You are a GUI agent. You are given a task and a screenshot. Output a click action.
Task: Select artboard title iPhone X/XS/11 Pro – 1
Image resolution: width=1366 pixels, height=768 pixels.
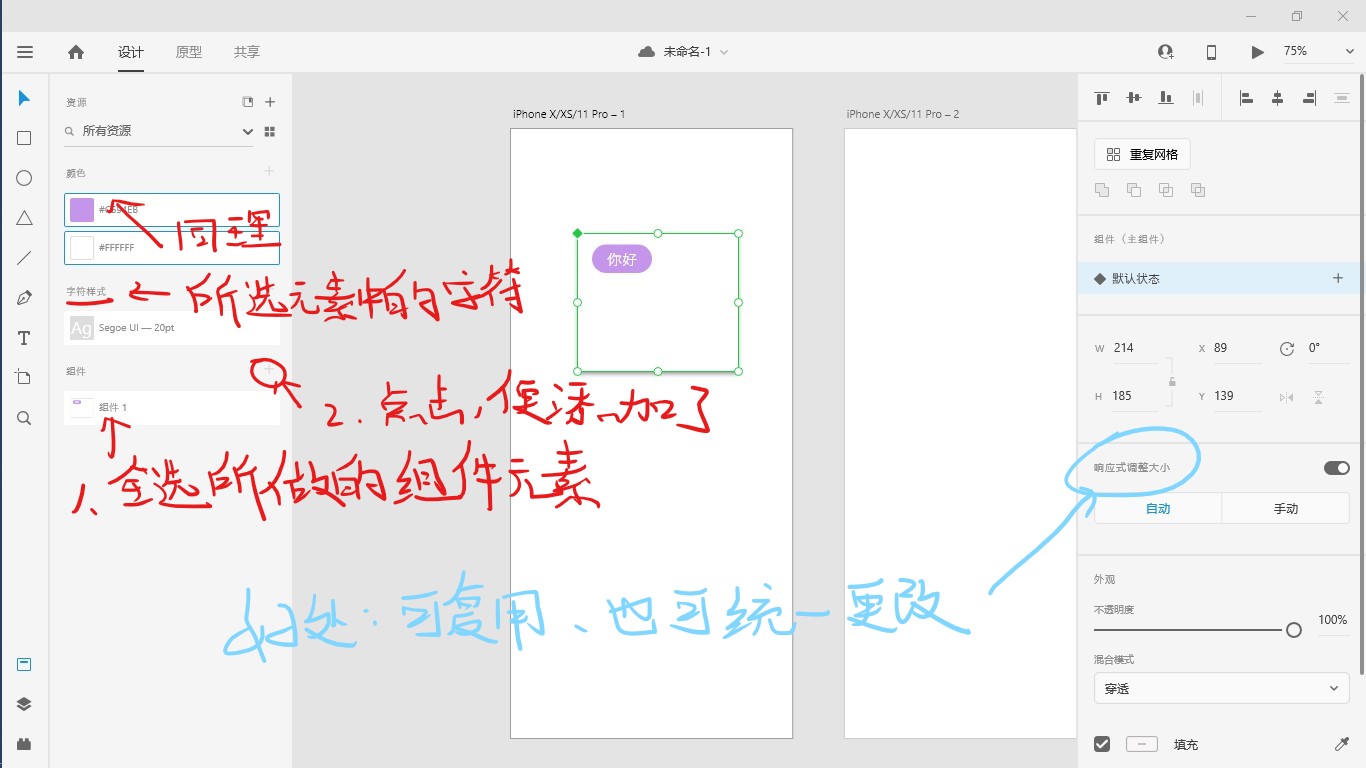tap(569, 114)
